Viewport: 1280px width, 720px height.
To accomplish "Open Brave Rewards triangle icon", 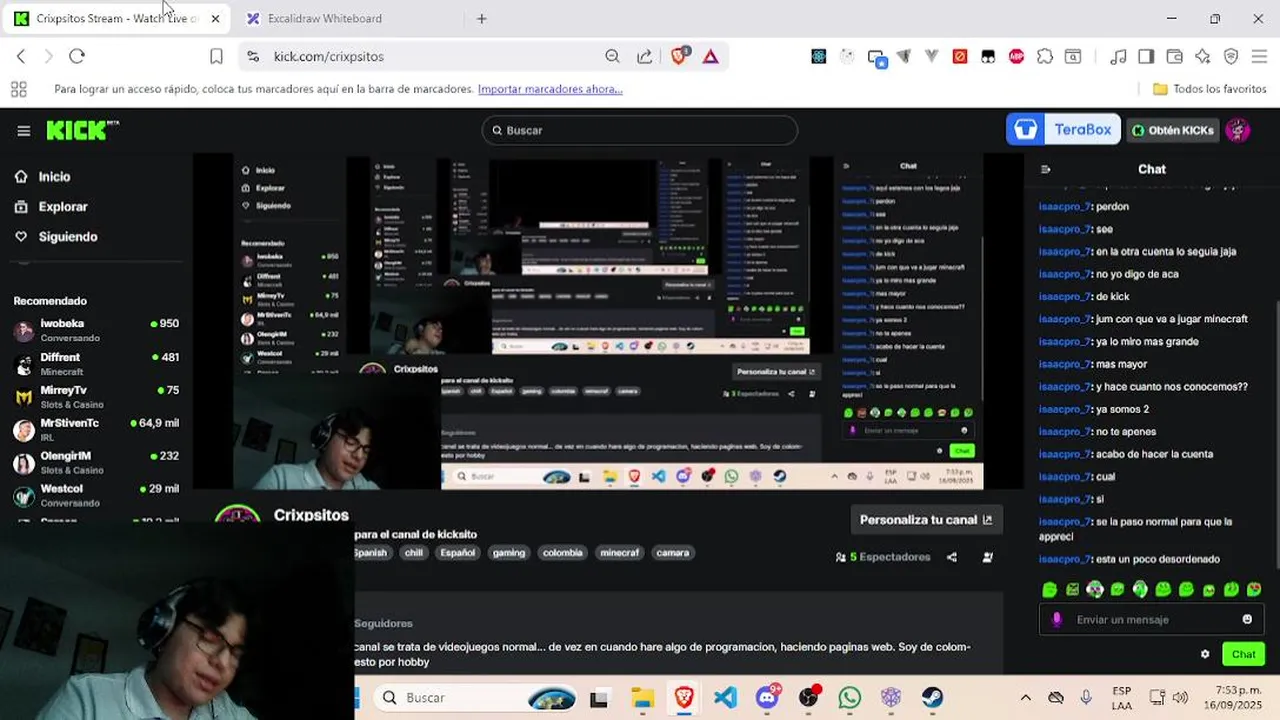I will pyautogui.click(x=710, y=56).
